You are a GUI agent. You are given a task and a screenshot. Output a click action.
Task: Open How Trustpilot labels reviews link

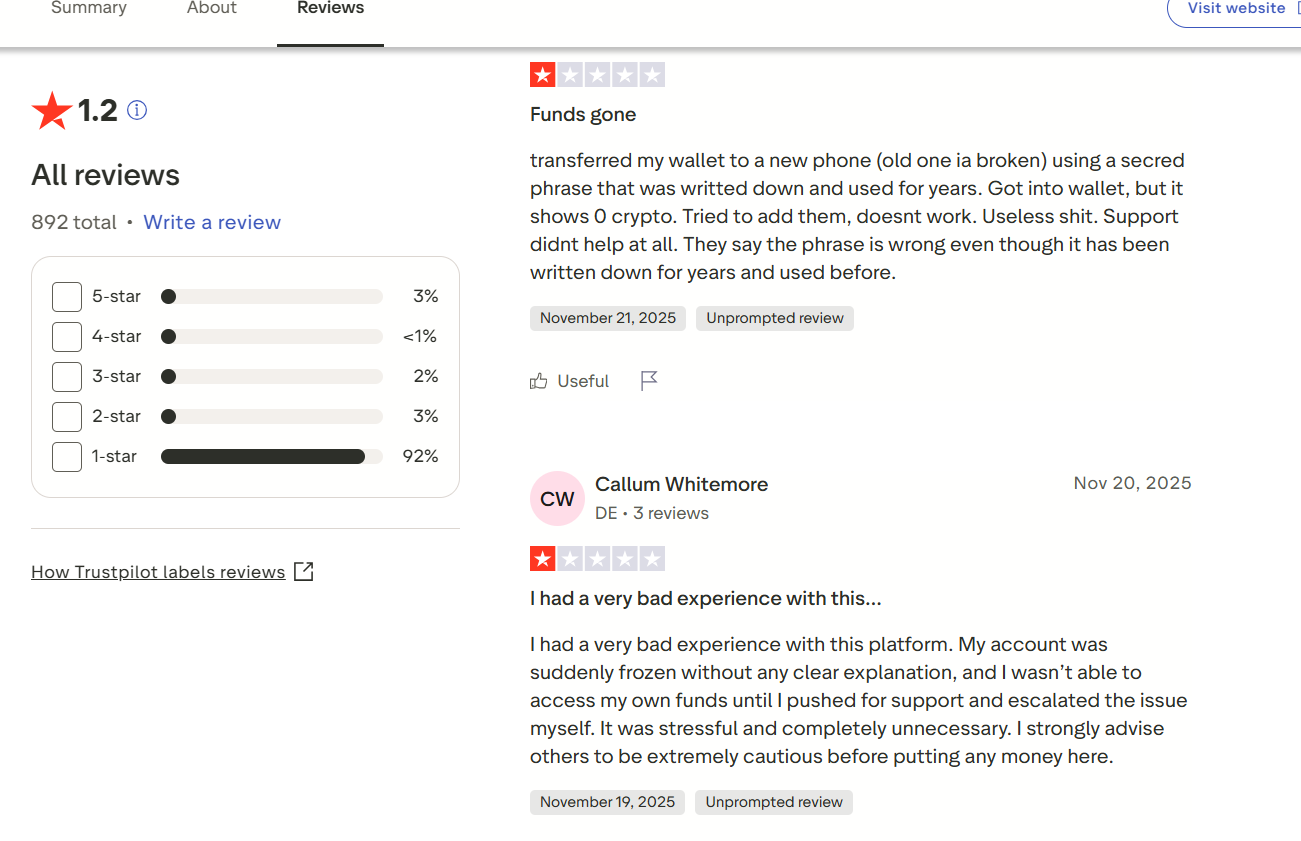(x=158, y=572)
